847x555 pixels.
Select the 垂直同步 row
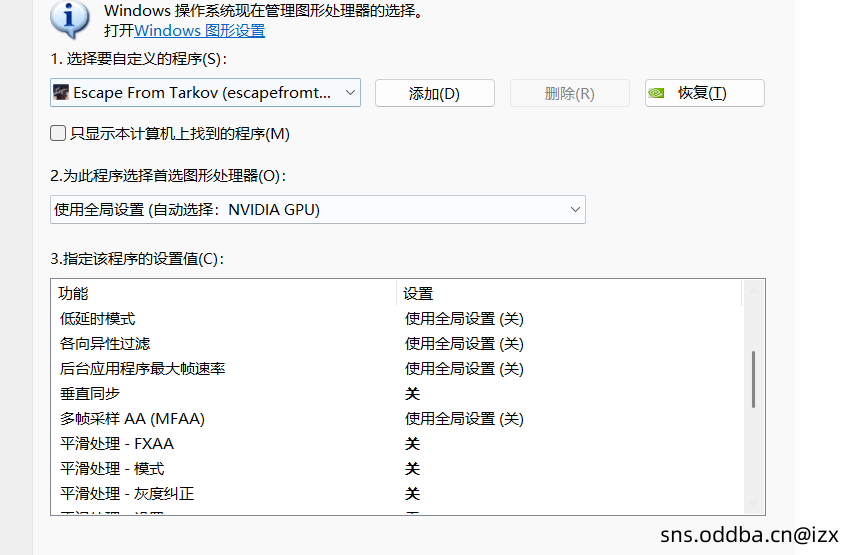396,393
